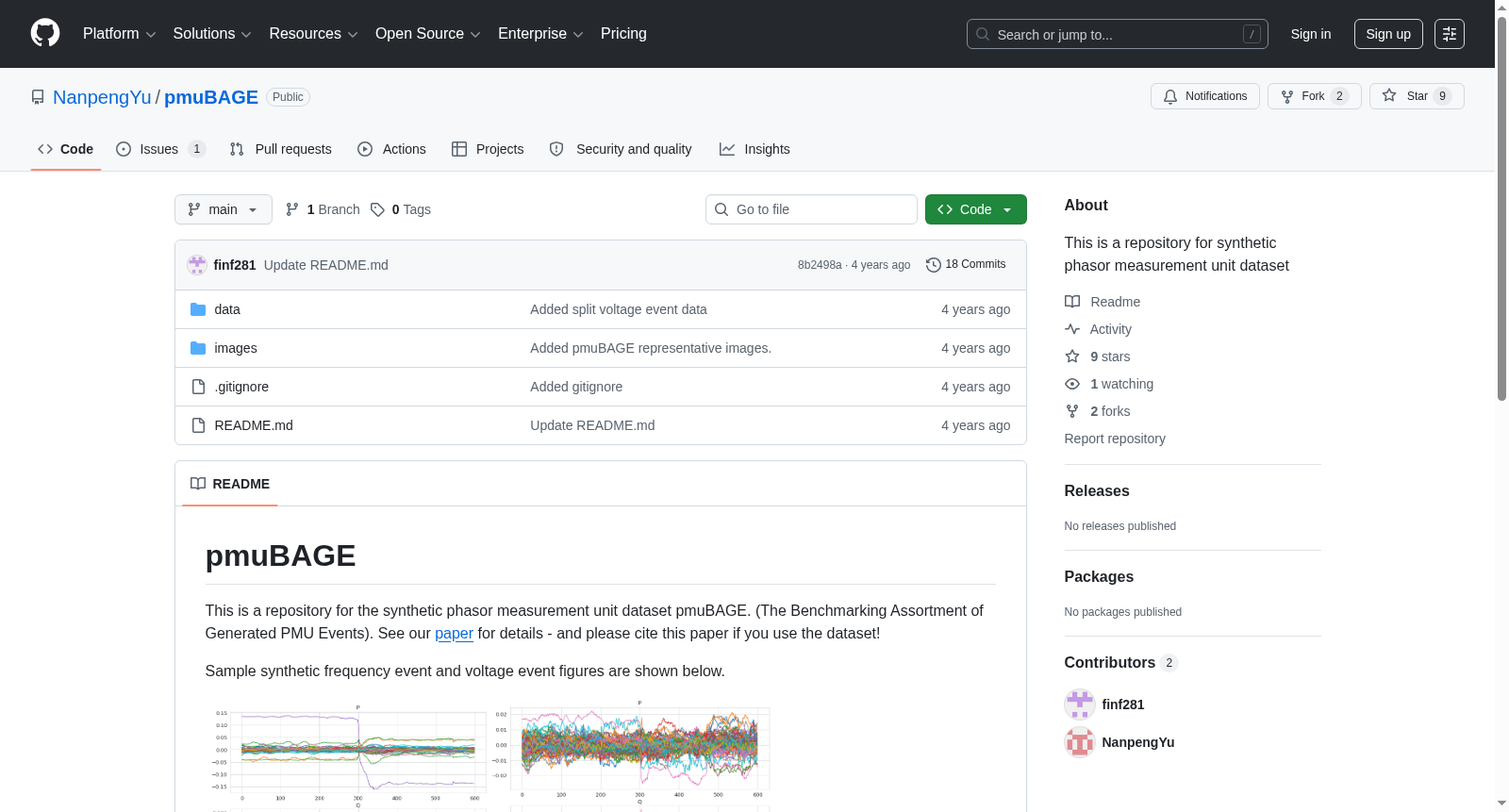1509x812 pixels.
Task: Open the Packages section heading
Action: (x=1099, y=577)
